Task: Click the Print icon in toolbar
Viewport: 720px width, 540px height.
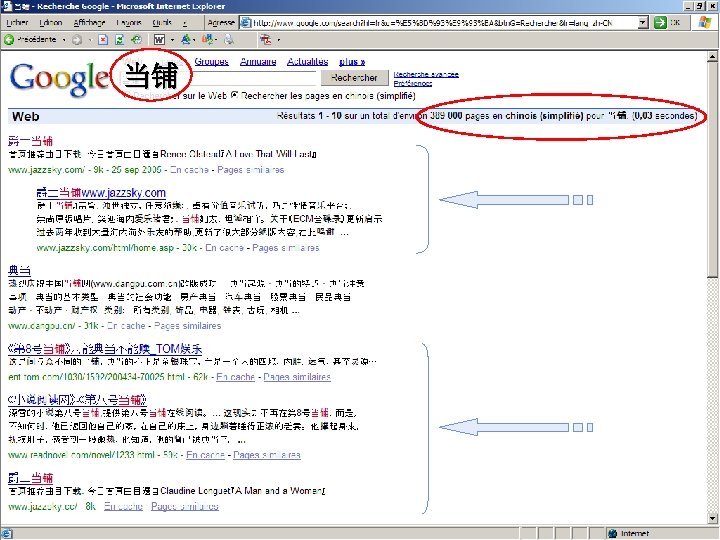Action: [229, 40]
